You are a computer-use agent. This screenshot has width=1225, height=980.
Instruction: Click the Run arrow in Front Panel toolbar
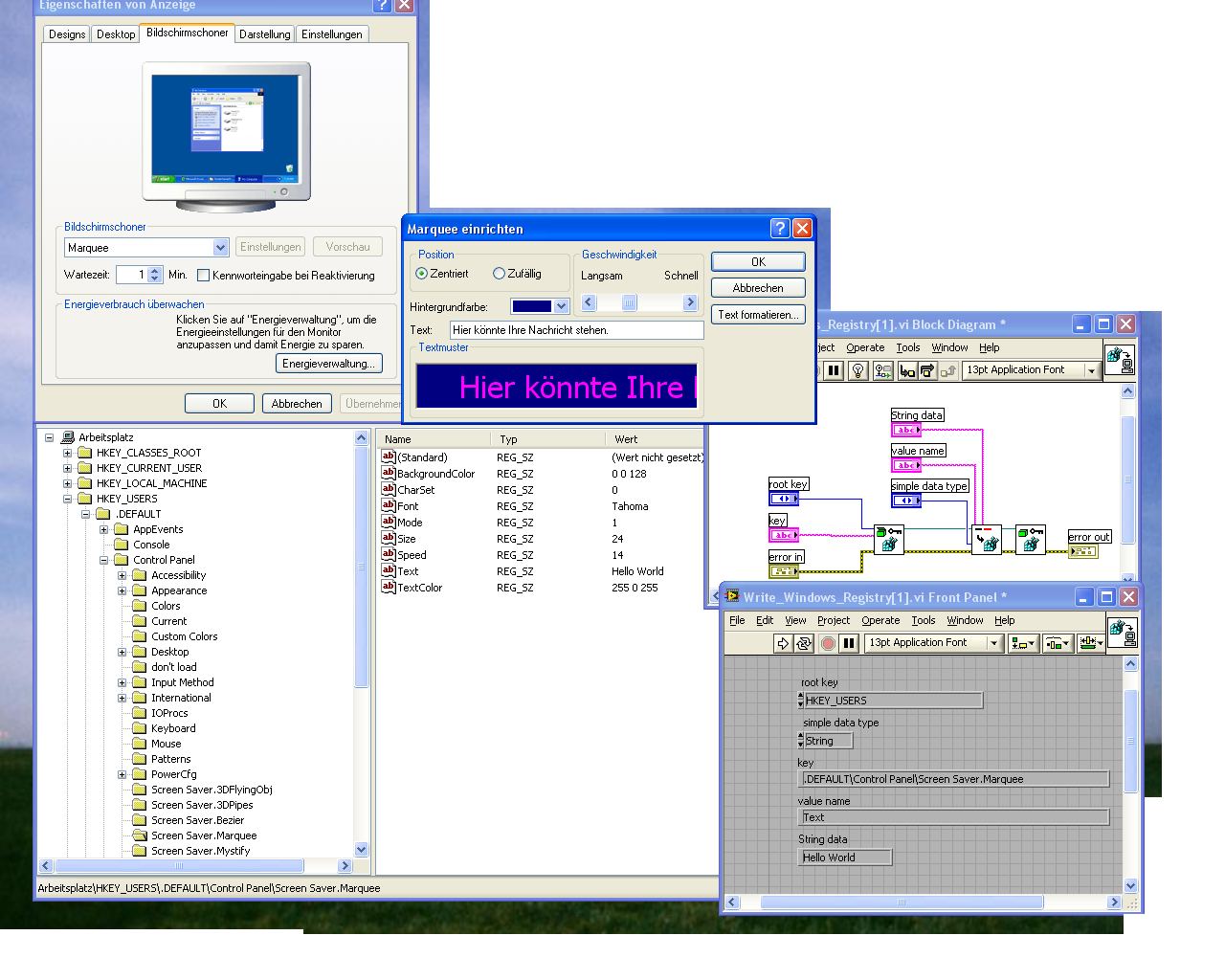click(783, 643)
